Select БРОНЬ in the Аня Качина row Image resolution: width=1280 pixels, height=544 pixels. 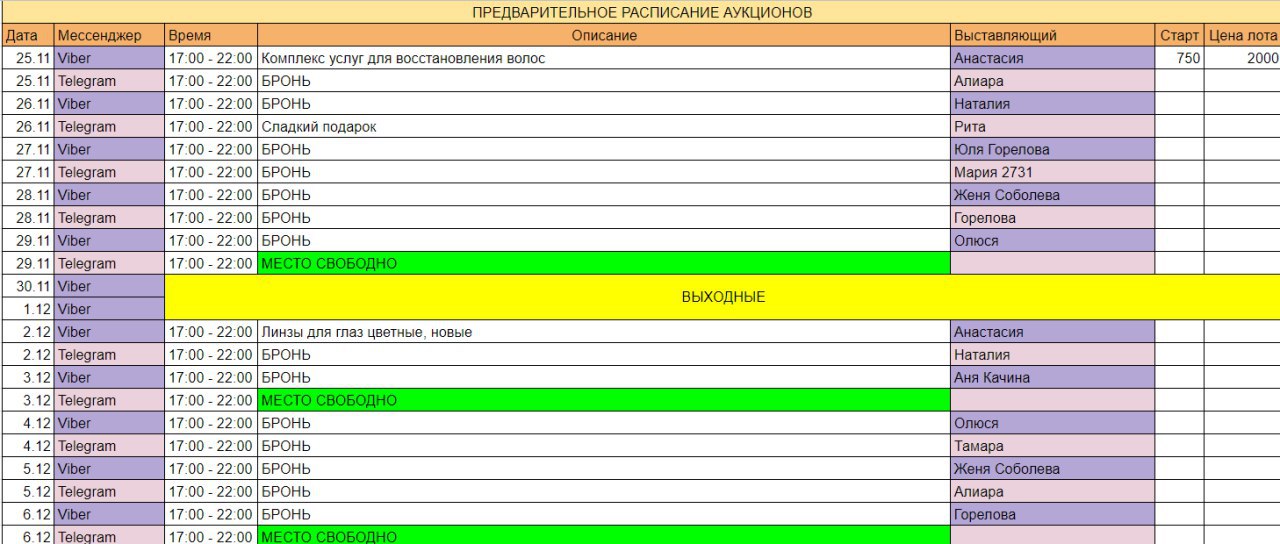point(604,378)
